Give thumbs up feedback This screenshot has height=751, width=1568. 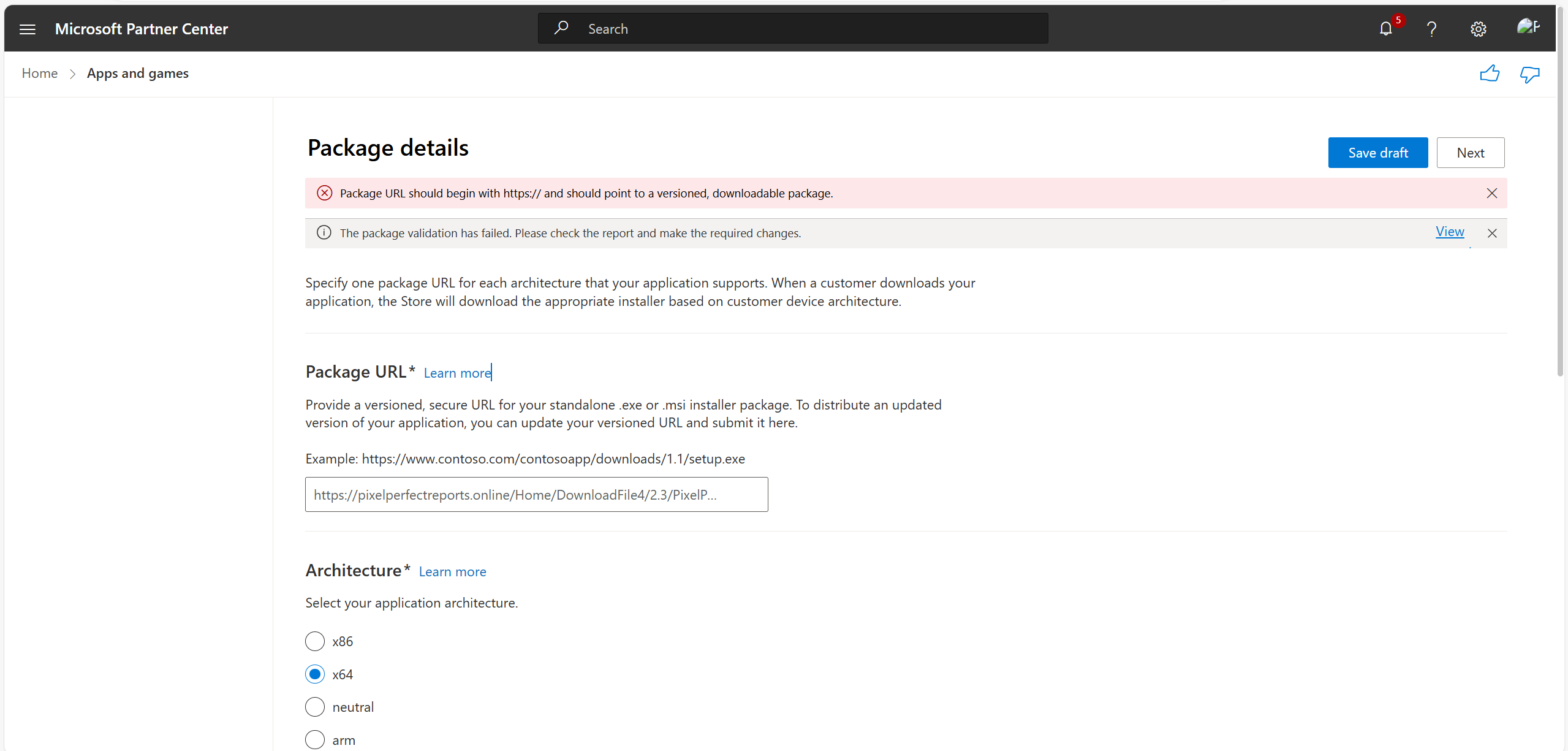pos(1490,74)
